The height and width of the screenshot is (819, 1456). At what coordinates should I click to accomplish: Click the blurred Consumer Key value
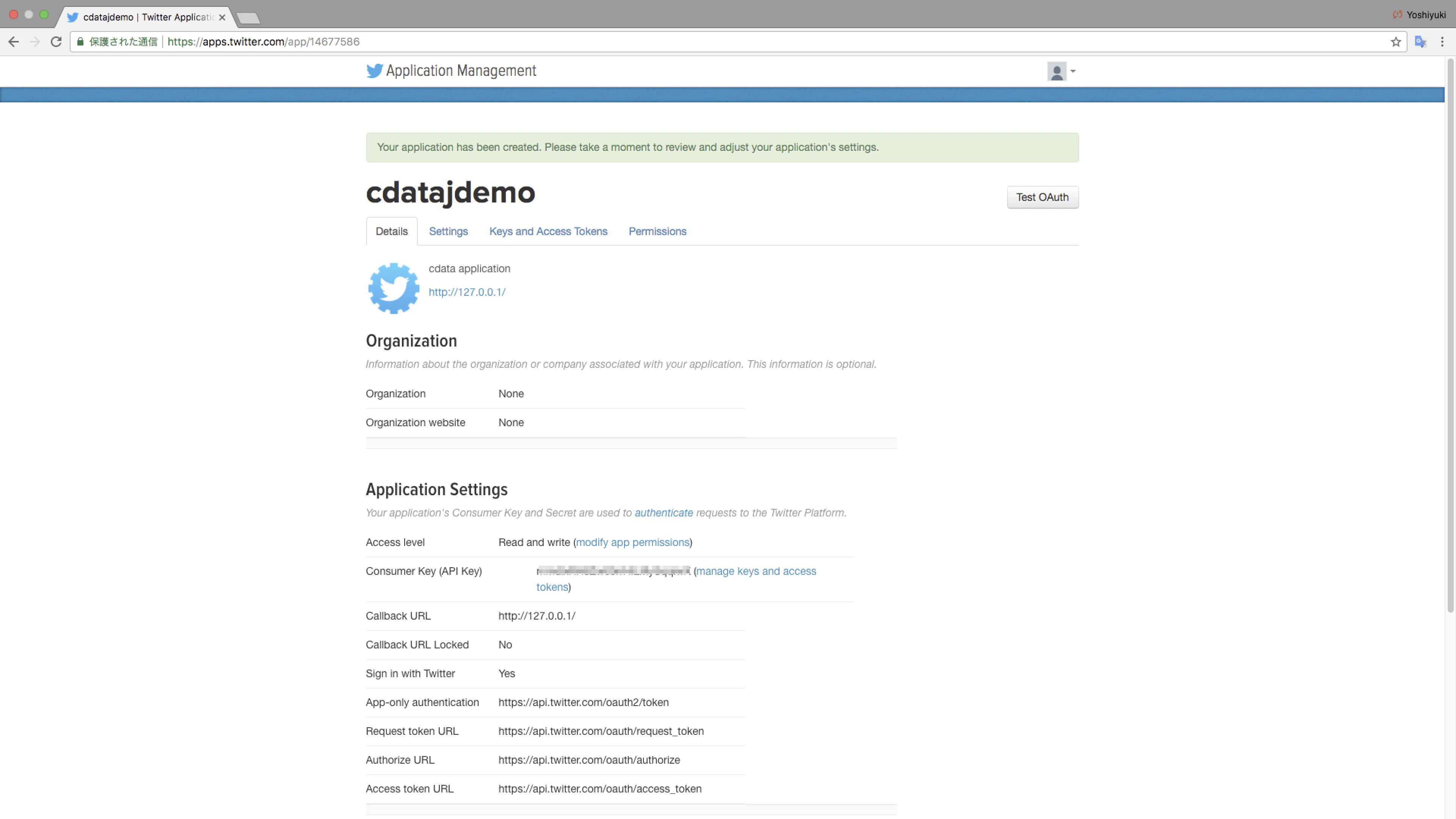(x=613, y=571)
